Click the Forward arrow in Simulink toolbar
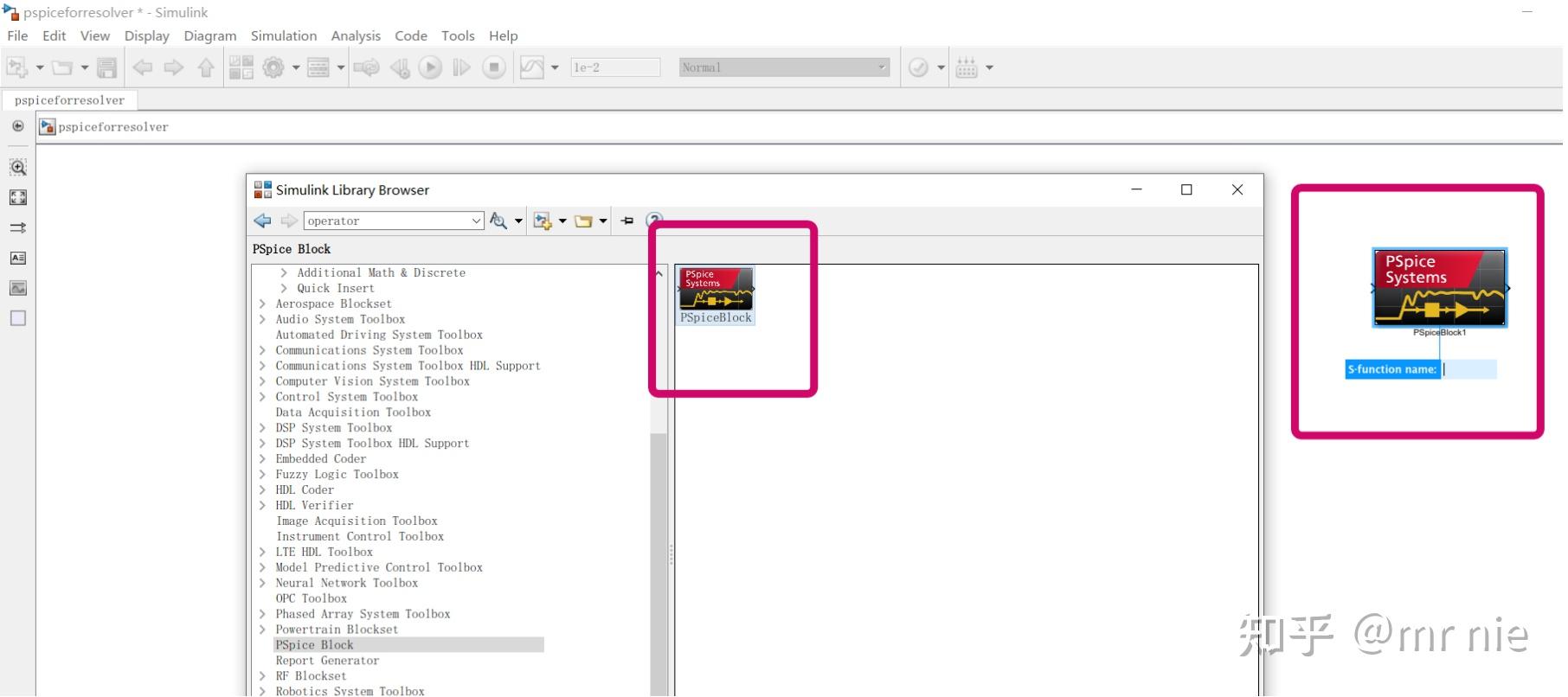 (174, 67)
